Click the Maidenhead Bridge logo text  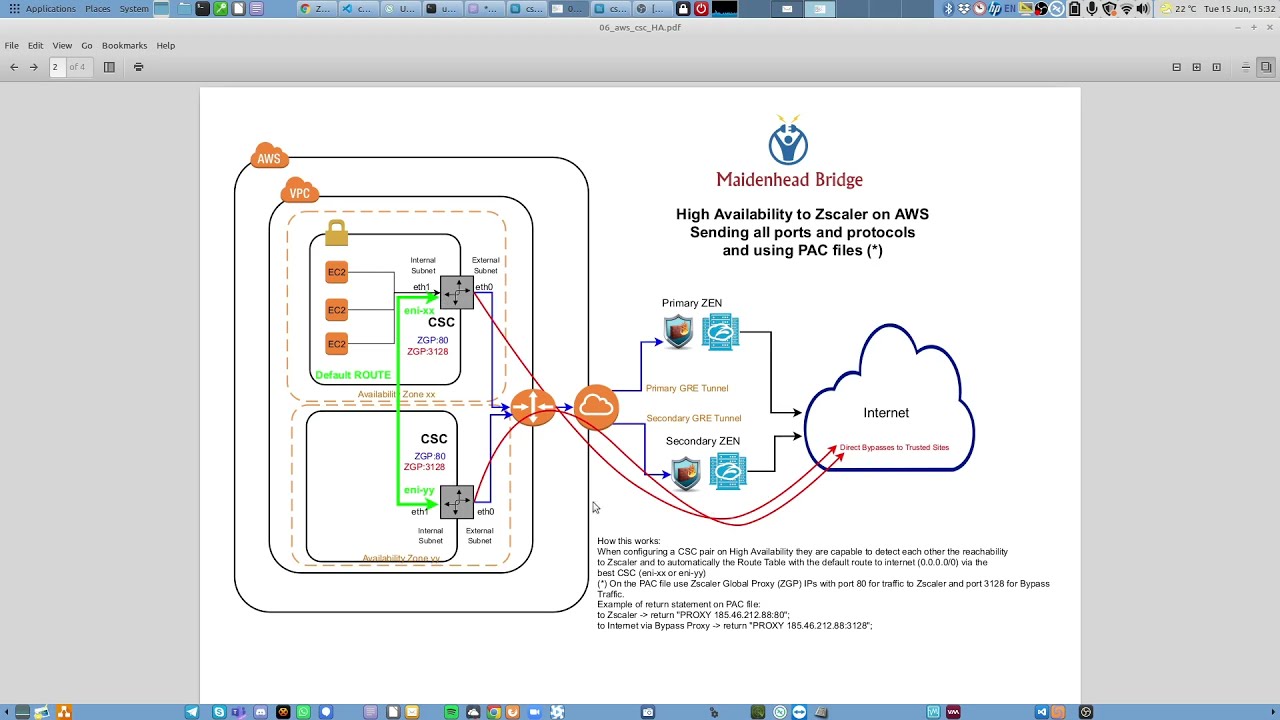(789, 180)
